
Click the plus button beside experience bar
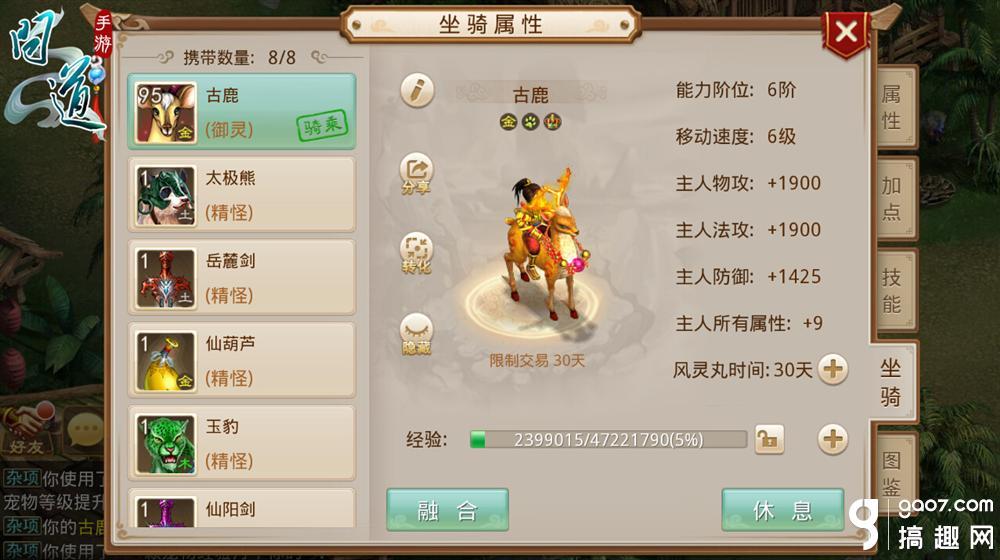(833, 439)
